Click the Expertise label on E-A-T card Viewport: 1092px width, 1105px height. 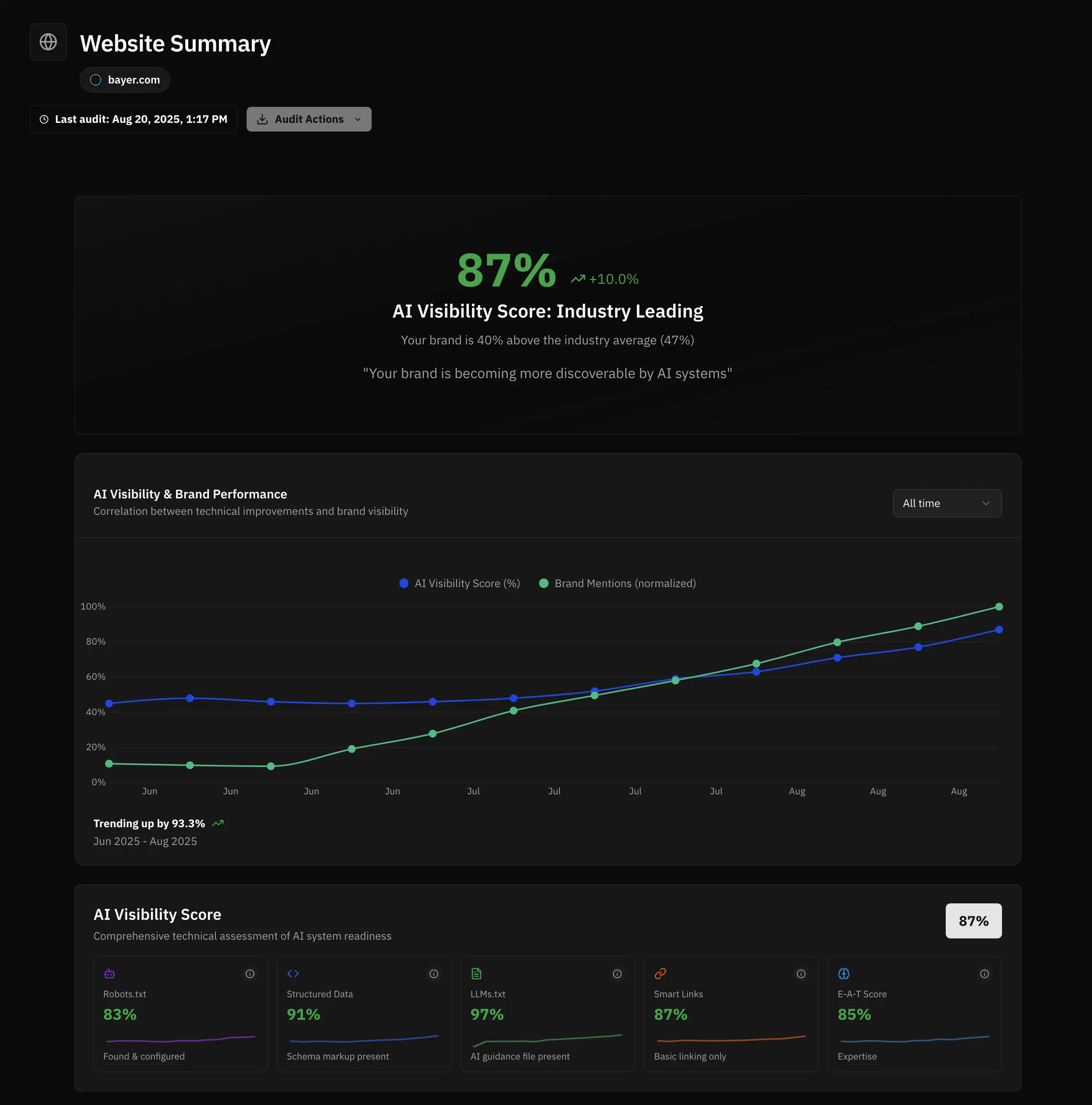pos(857,1057)
